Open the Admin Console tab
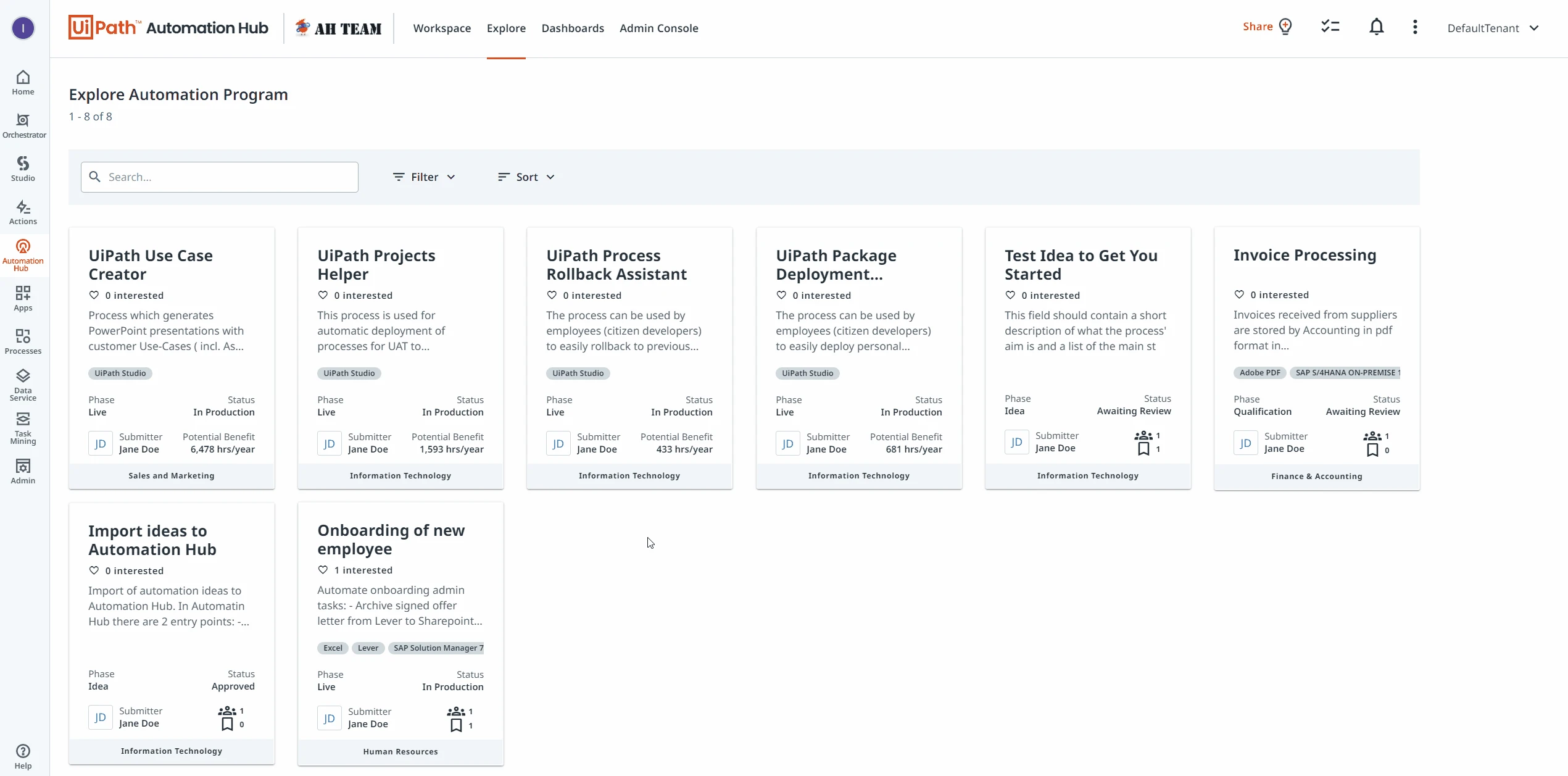 [658, 28]
